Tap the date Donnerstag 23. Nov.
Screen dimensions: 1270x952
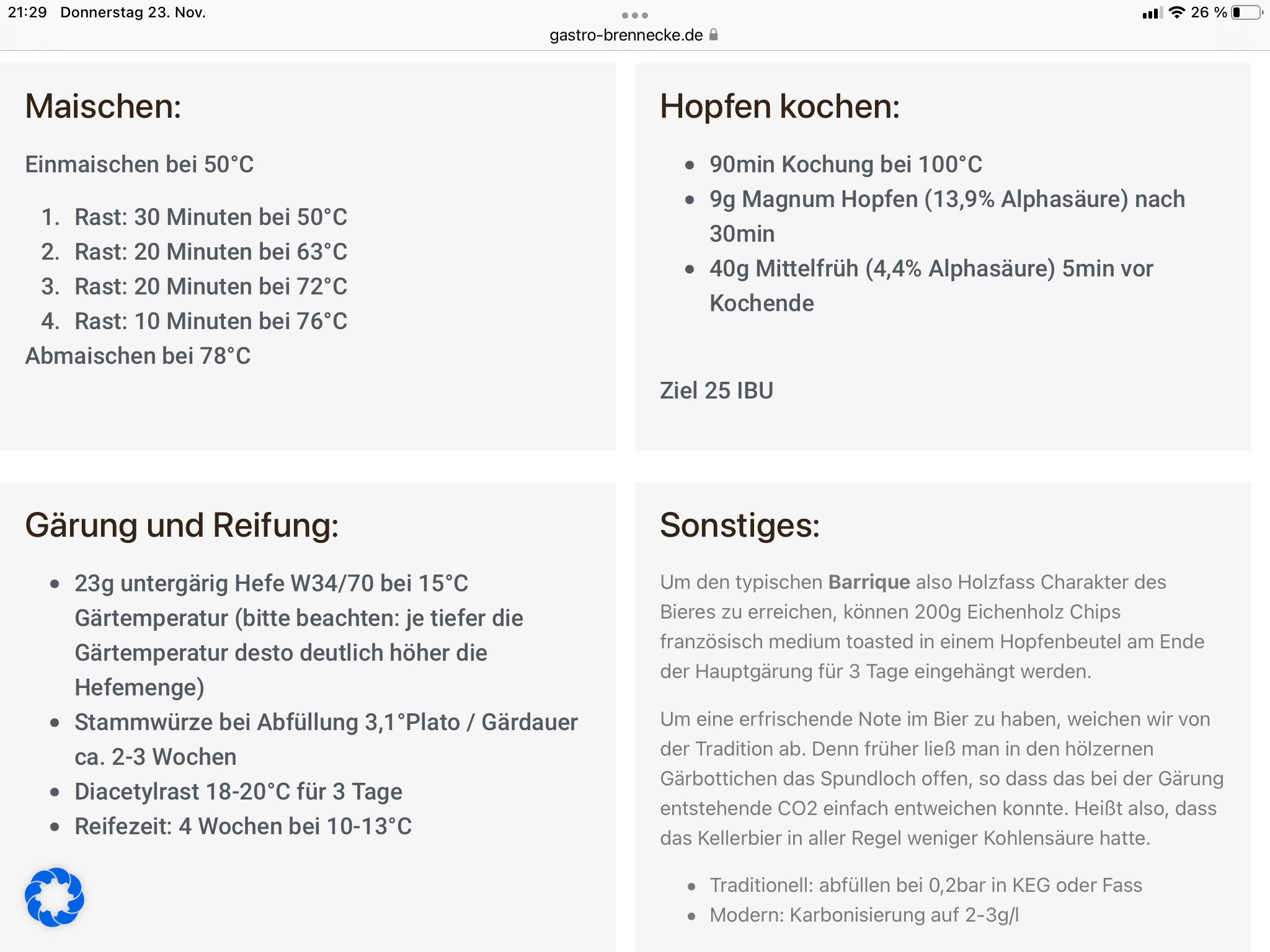pyautogui.click(x=133, y=12)
